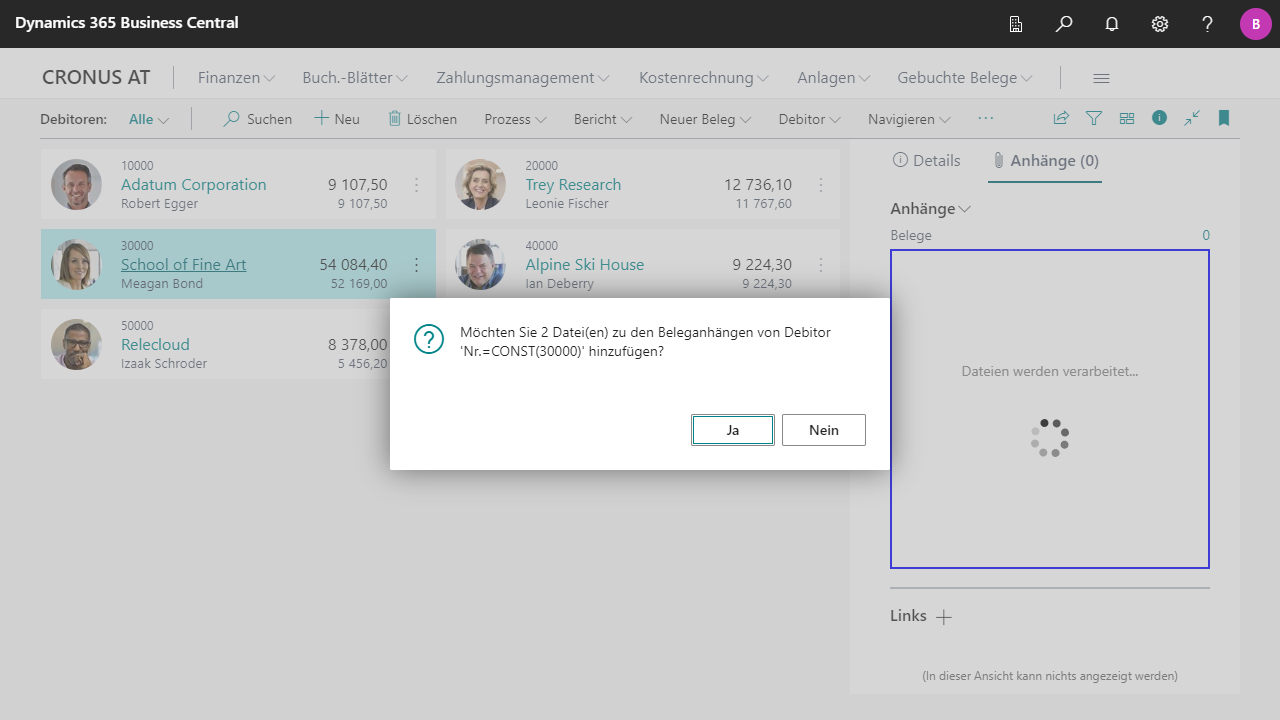
Task: Click the file drop area showing Dateien werden verarbeitet
Action: (x=1050, y=409)
